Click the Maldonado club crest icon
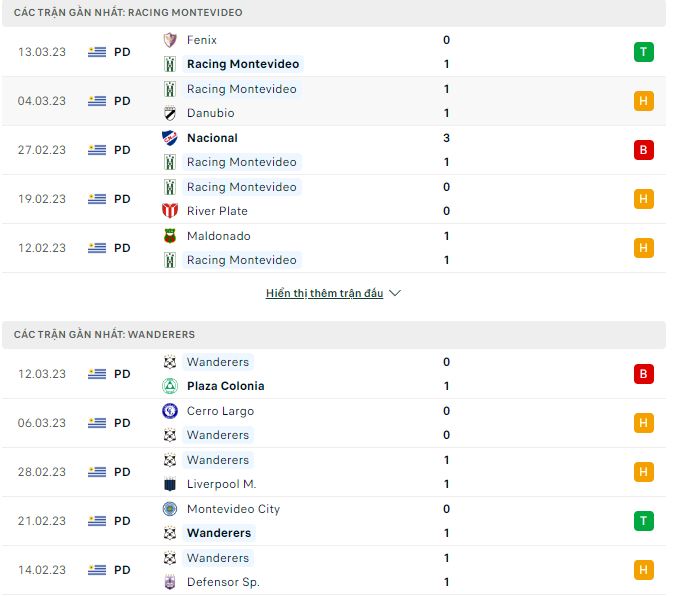This screenshot has width=674, height=597. coord(169,236)
